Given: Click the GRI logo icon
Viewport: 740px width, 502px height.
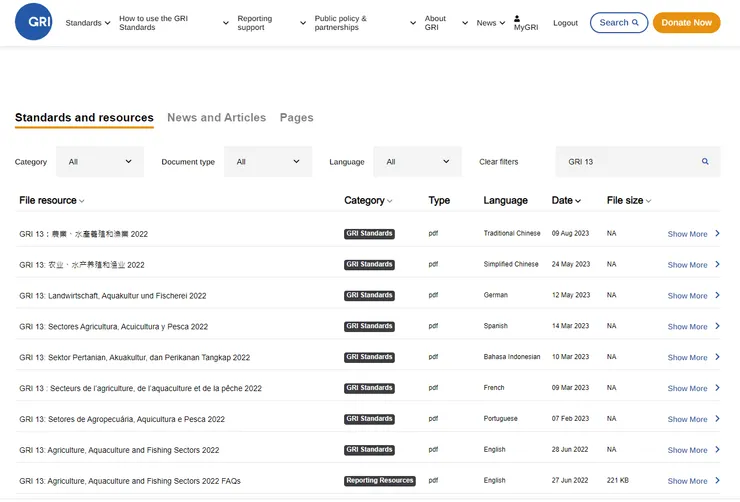Looking at the screenshot, I should pos(33,22).
